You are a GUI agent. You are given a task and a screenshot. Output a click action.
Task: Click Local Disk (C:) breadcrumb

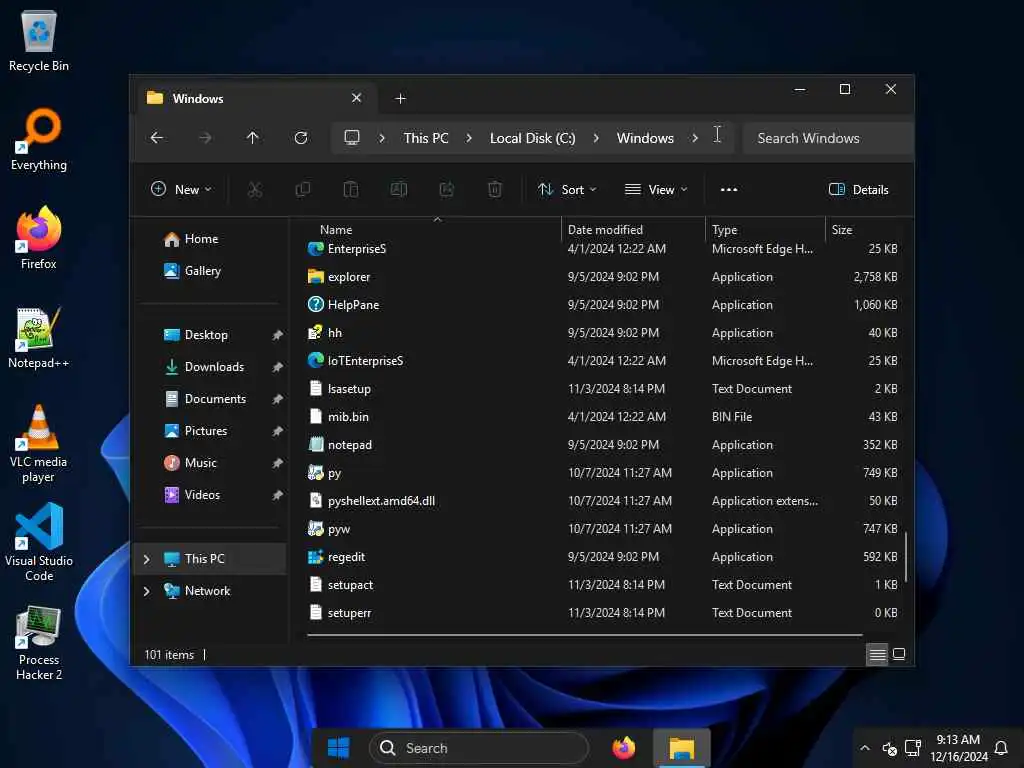click(x=532, y=138)
